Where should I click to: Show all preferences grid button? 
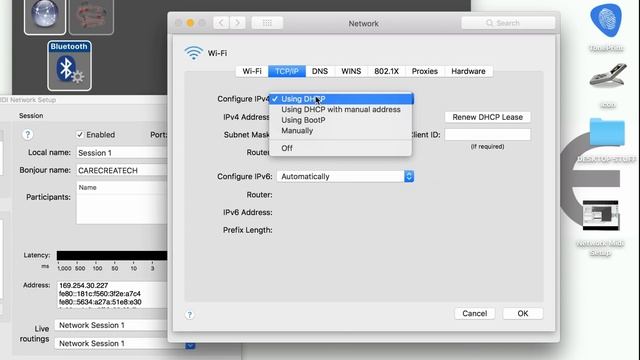click(267, 23)
